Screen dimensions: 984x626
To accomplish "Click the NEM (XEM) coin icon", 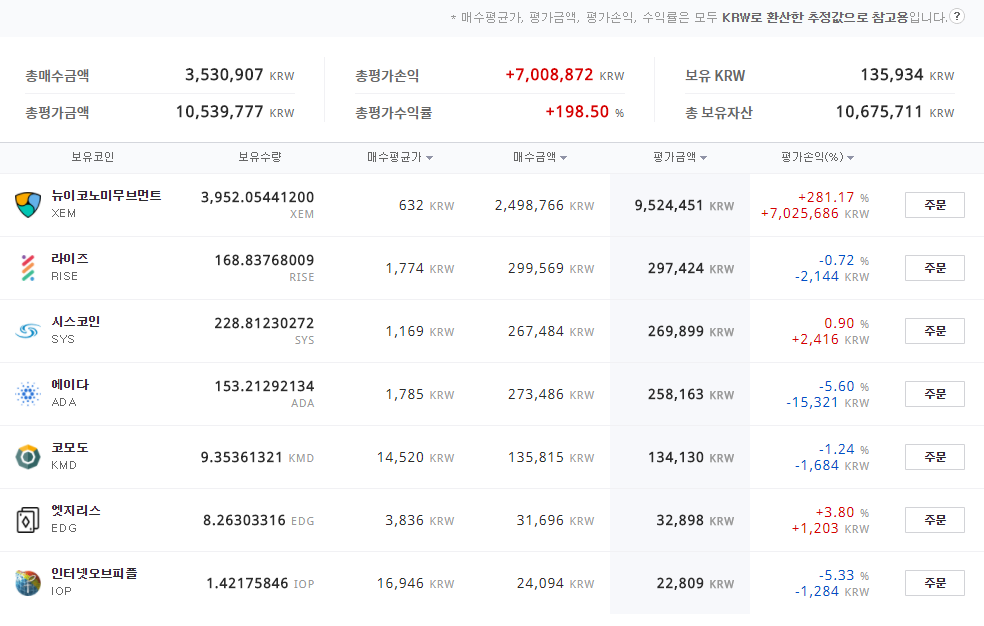I will (26, 205).
